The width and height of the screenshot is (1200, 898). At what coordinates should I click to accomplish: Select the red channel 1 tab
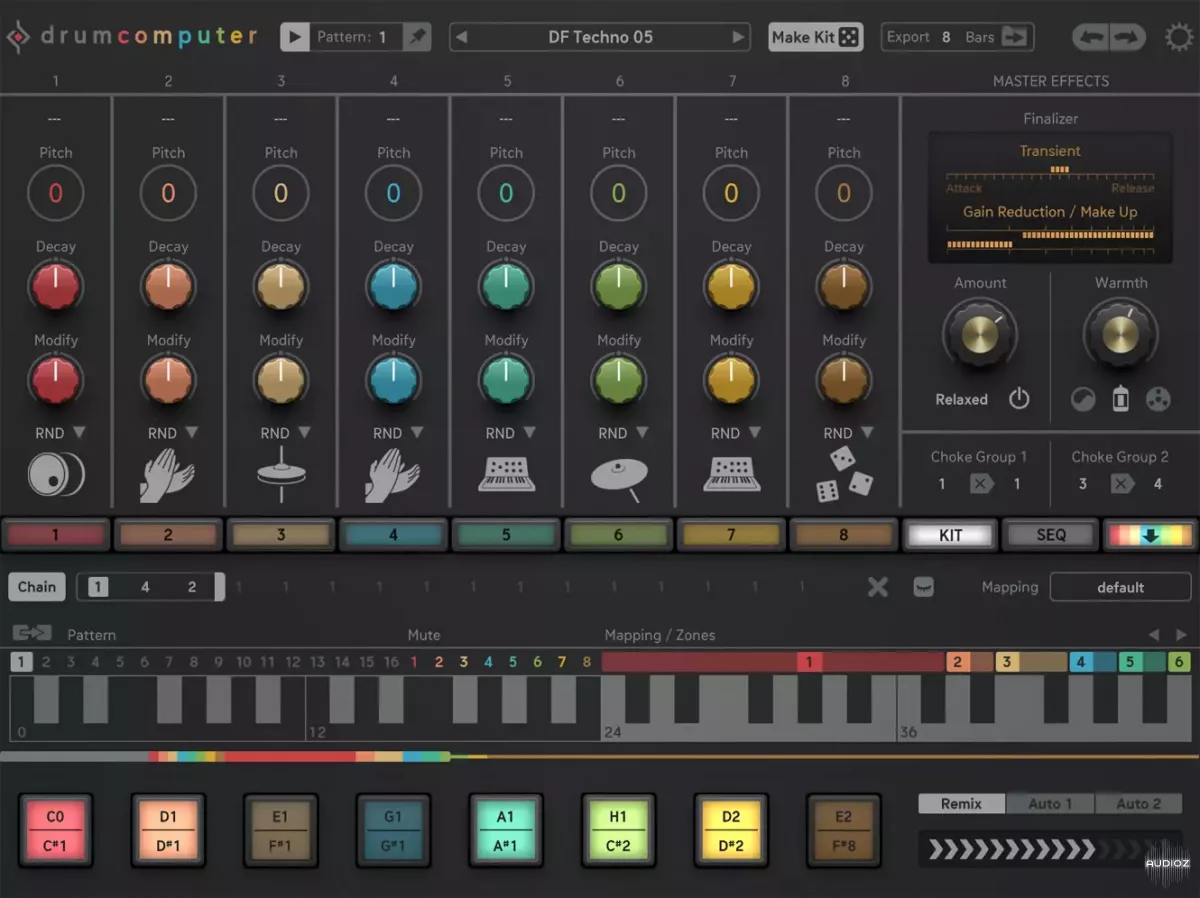[55, 535]
